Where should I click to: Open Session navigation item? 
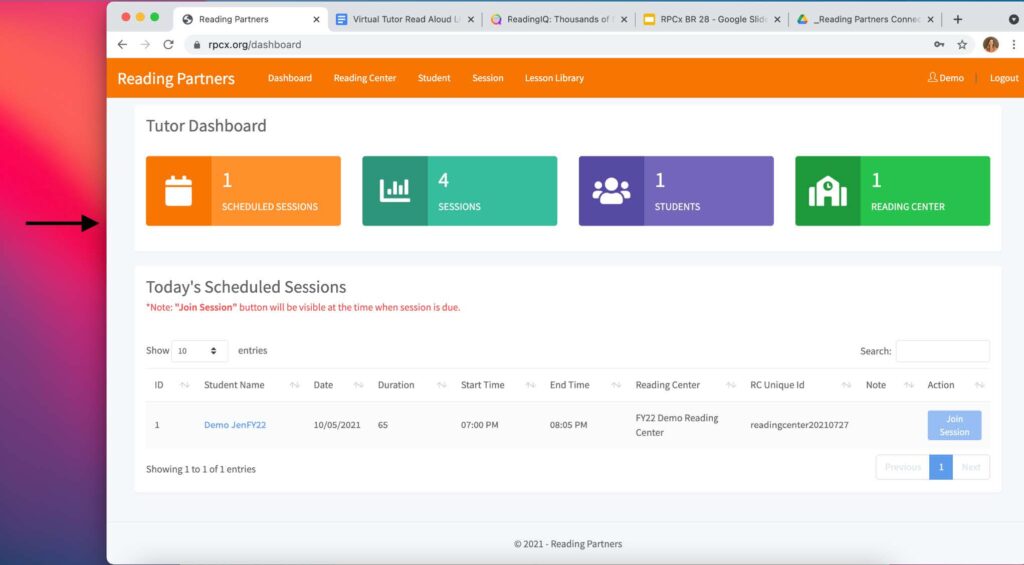tap(488, 78)
